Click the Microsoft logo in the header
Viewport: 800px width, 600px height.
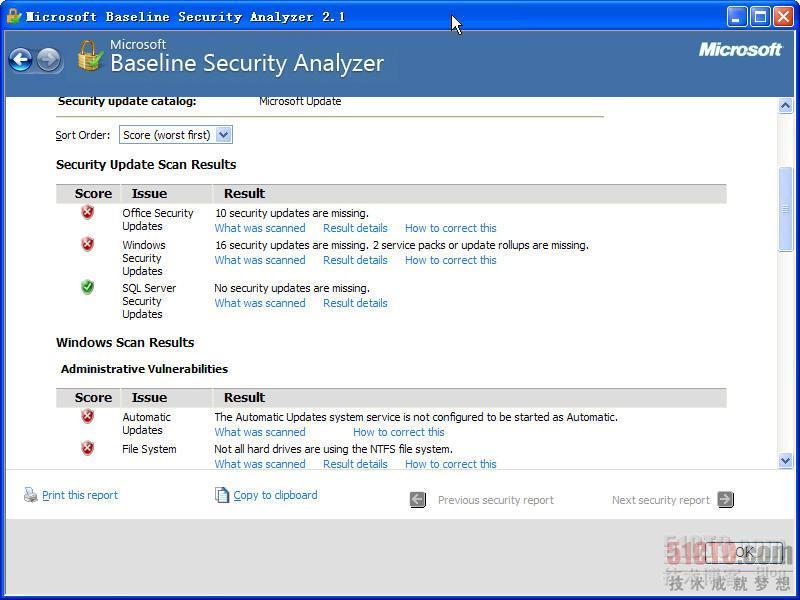tap(740, 49)
